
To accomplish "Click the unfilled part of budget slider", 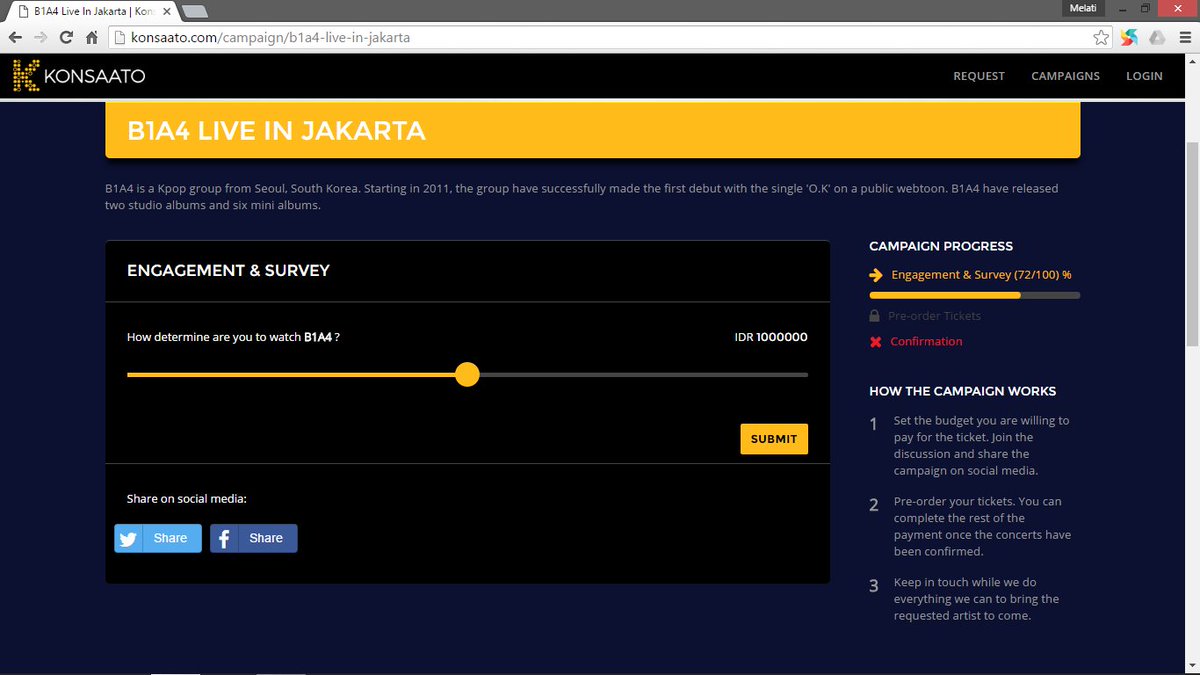I will pyautogui.click(x=643, y=375).
